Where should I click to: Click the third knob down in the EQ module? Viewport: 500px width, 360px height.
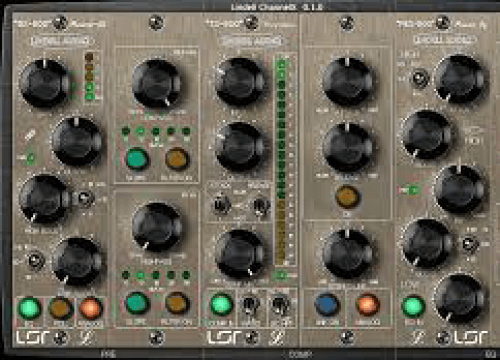[460, 189]
